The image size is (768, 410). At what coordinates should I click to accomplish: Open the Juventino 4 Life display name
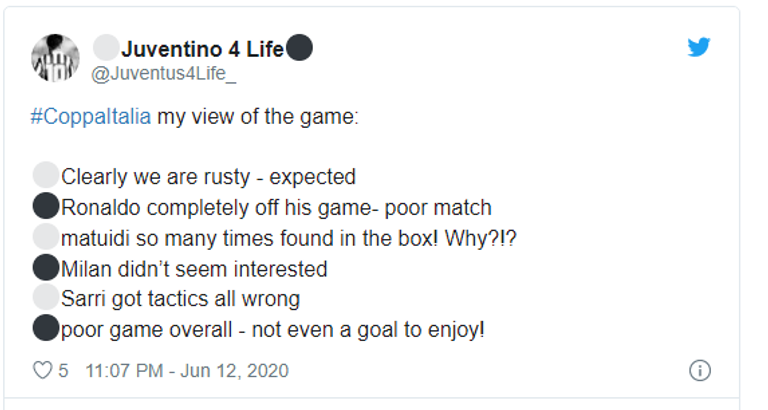pyautogui.click(x=202, y=49)
